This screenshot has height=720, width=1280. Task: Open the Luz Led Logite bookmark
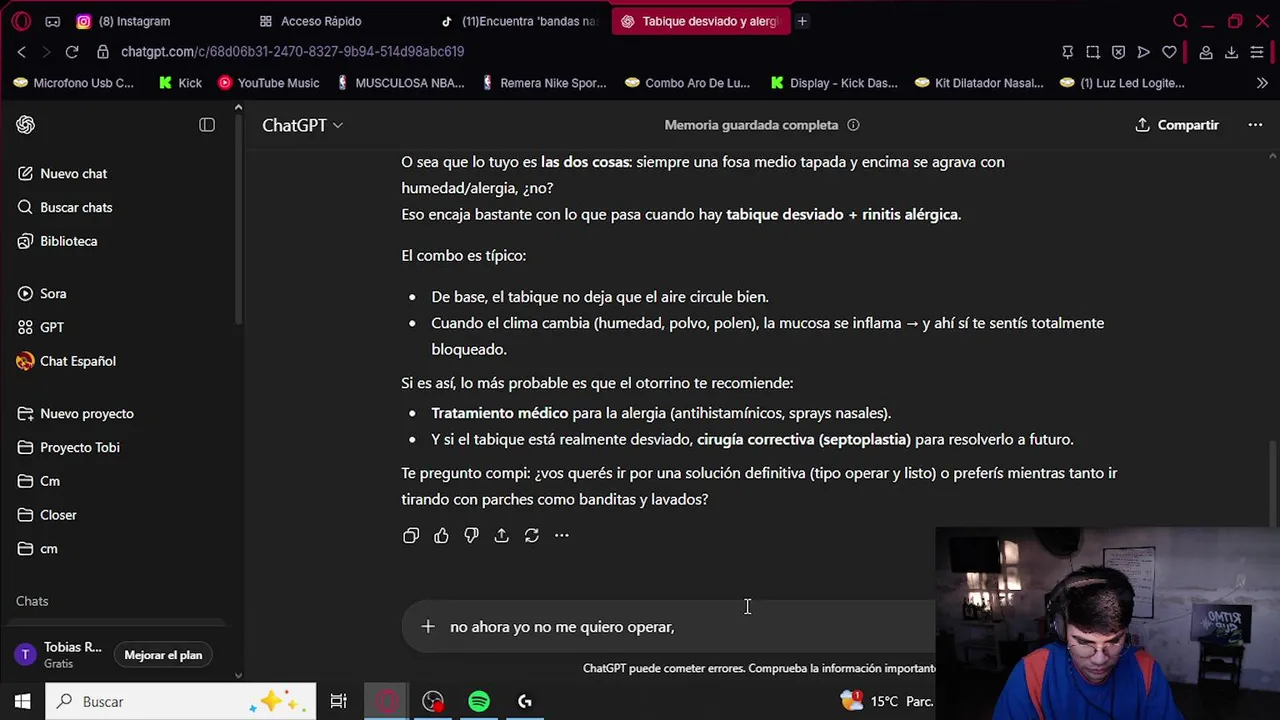pyautogui.click(x=1122, y=83)
